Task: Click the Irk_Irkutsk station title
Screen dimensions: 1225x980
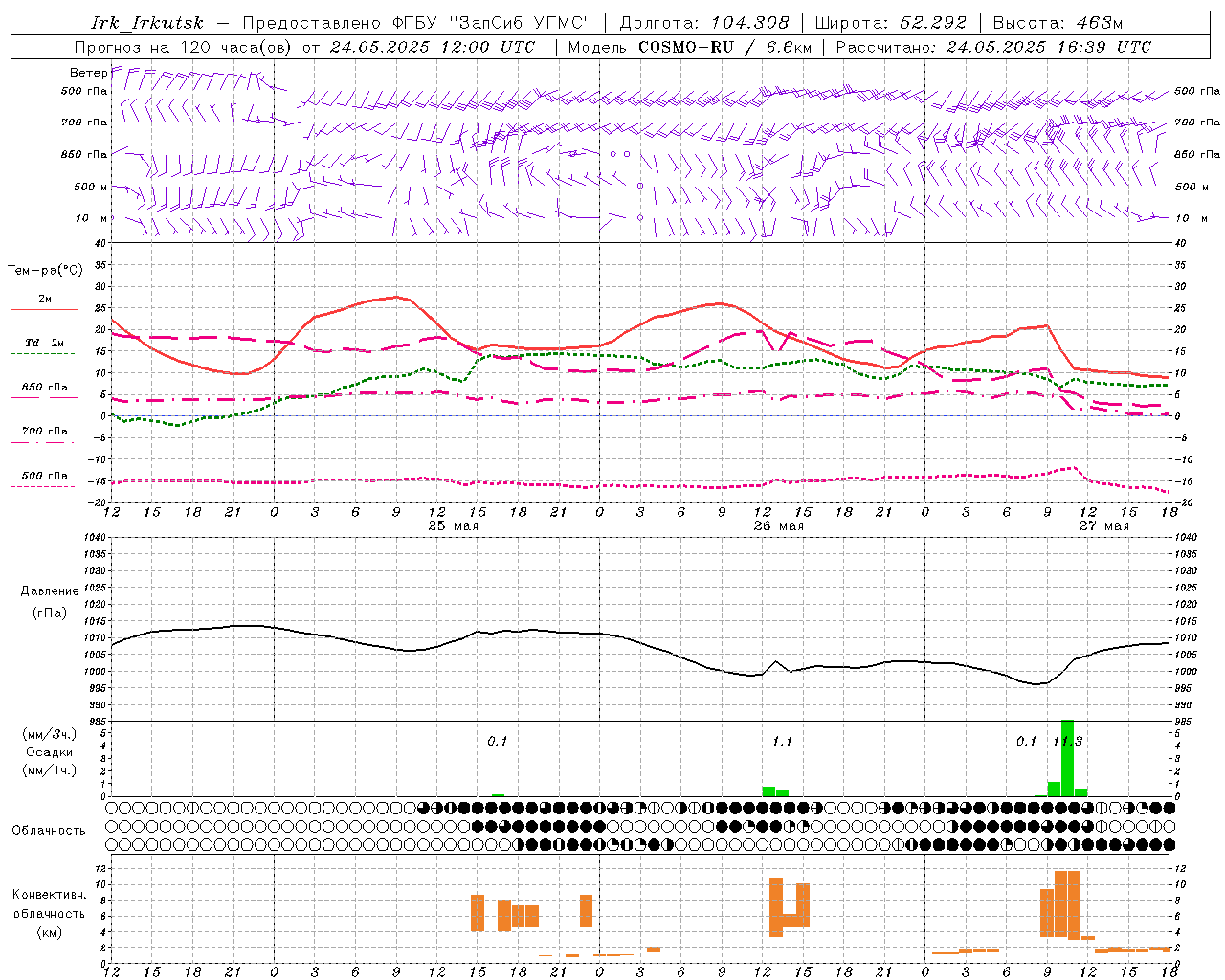Action: pos(147,23)
